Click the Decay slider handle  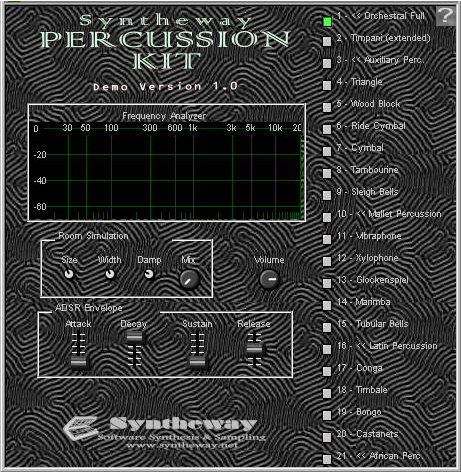[134, 338]
